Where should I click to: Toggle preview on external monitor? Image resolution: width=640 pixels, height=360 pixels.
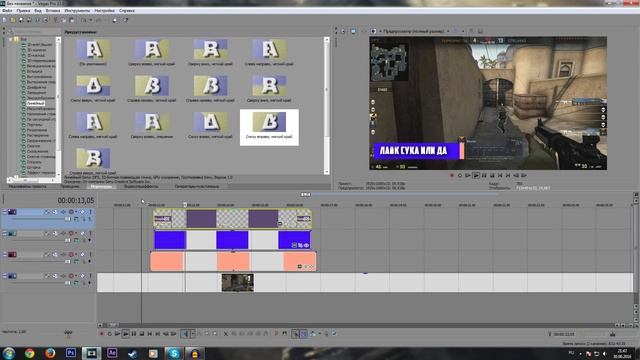[x=353, y=31]
